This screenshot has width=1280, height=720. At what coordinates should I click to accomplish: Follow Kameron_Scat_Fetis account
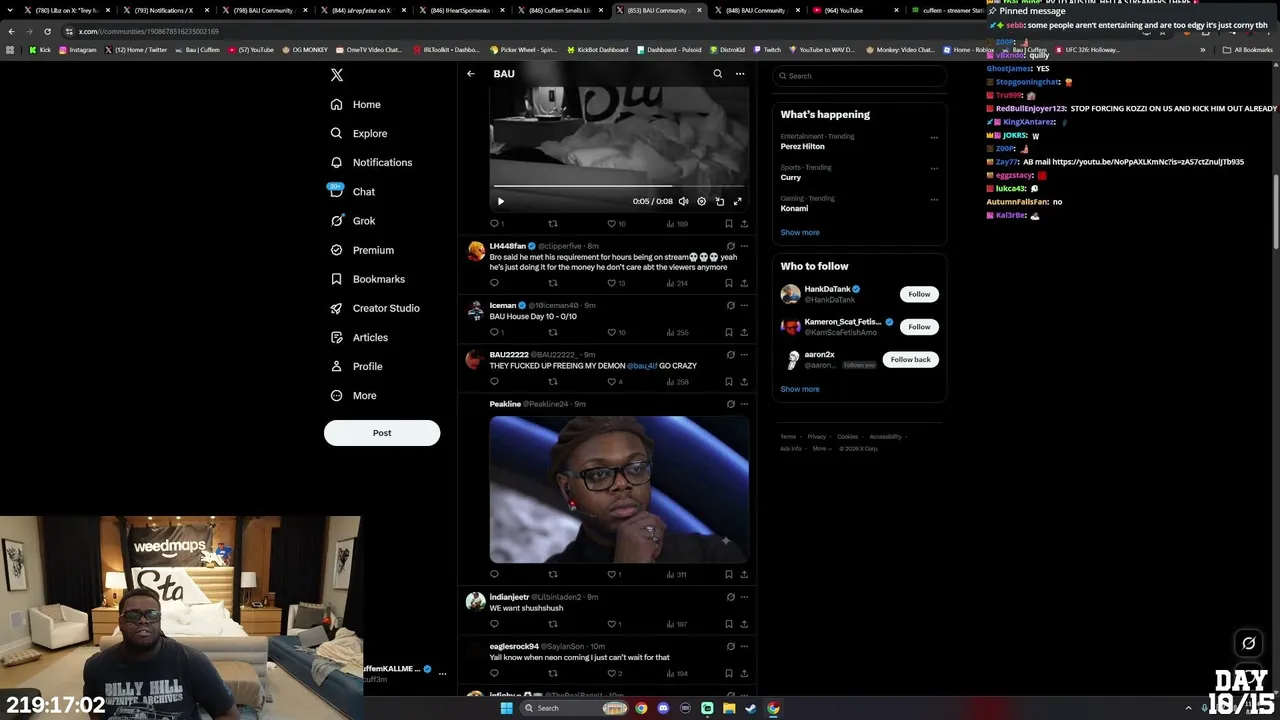919,327
